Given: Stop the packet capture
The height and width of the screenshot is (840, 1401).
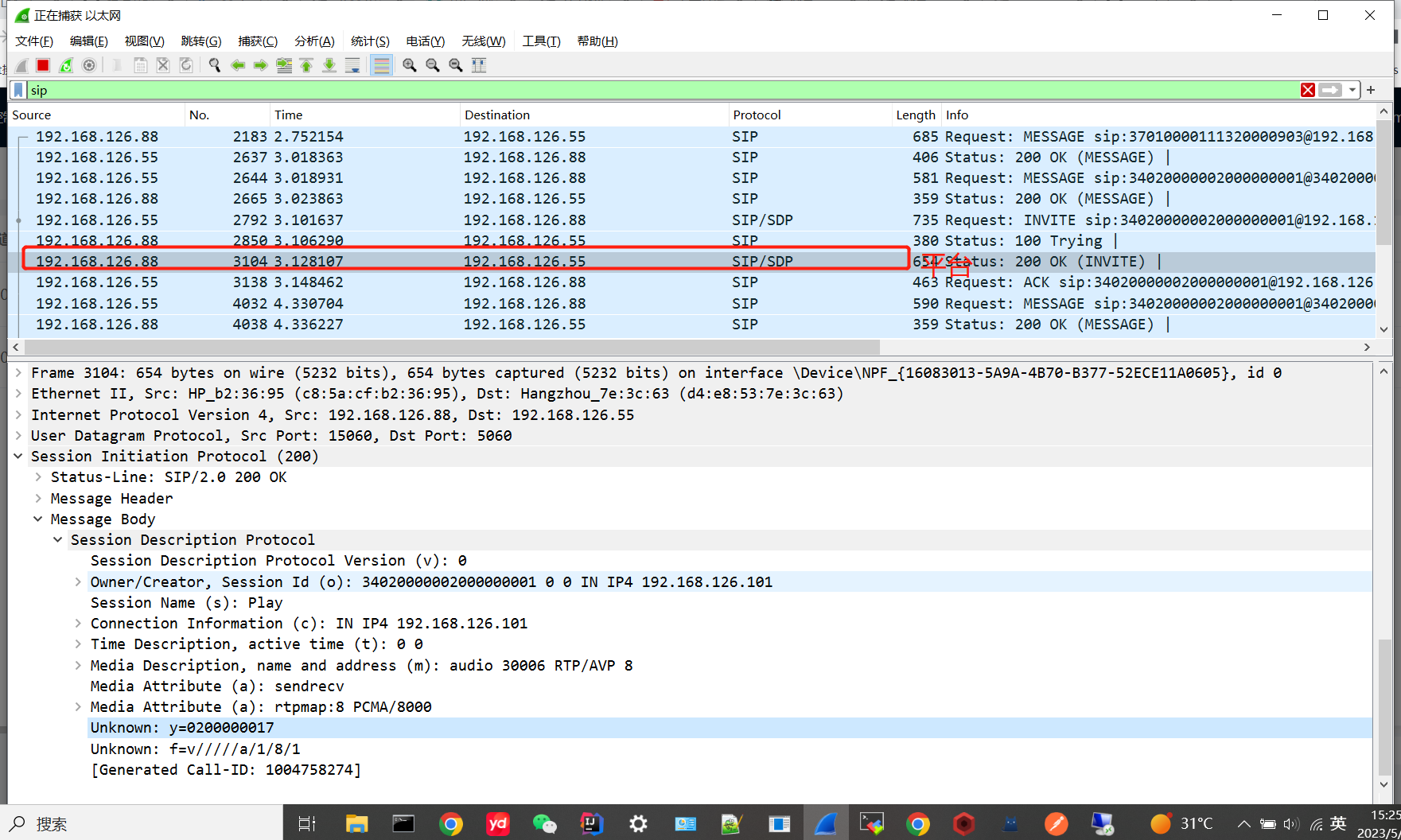Looking at the screenshot, I should pyautogui.click(x=42, y=65).
